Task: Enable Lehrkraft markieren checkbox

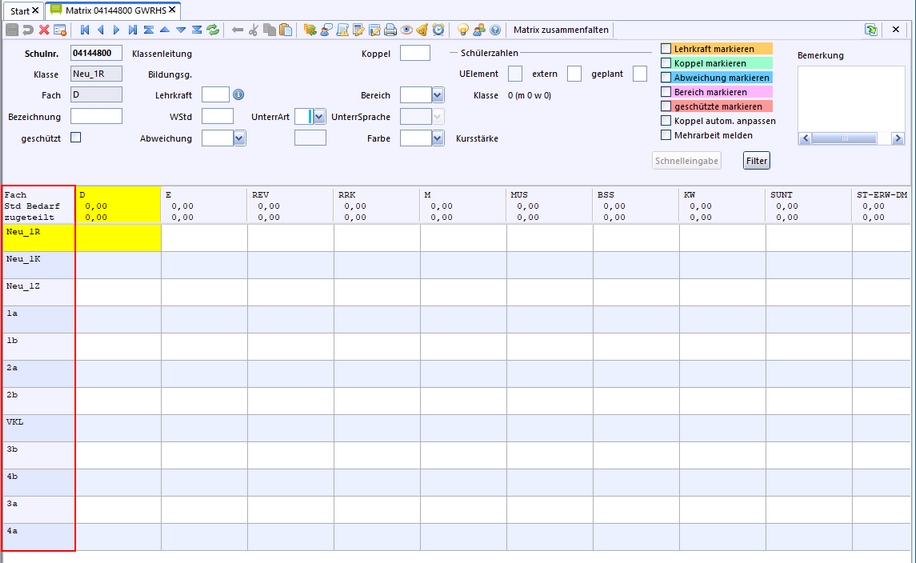Action: point(666,48)
